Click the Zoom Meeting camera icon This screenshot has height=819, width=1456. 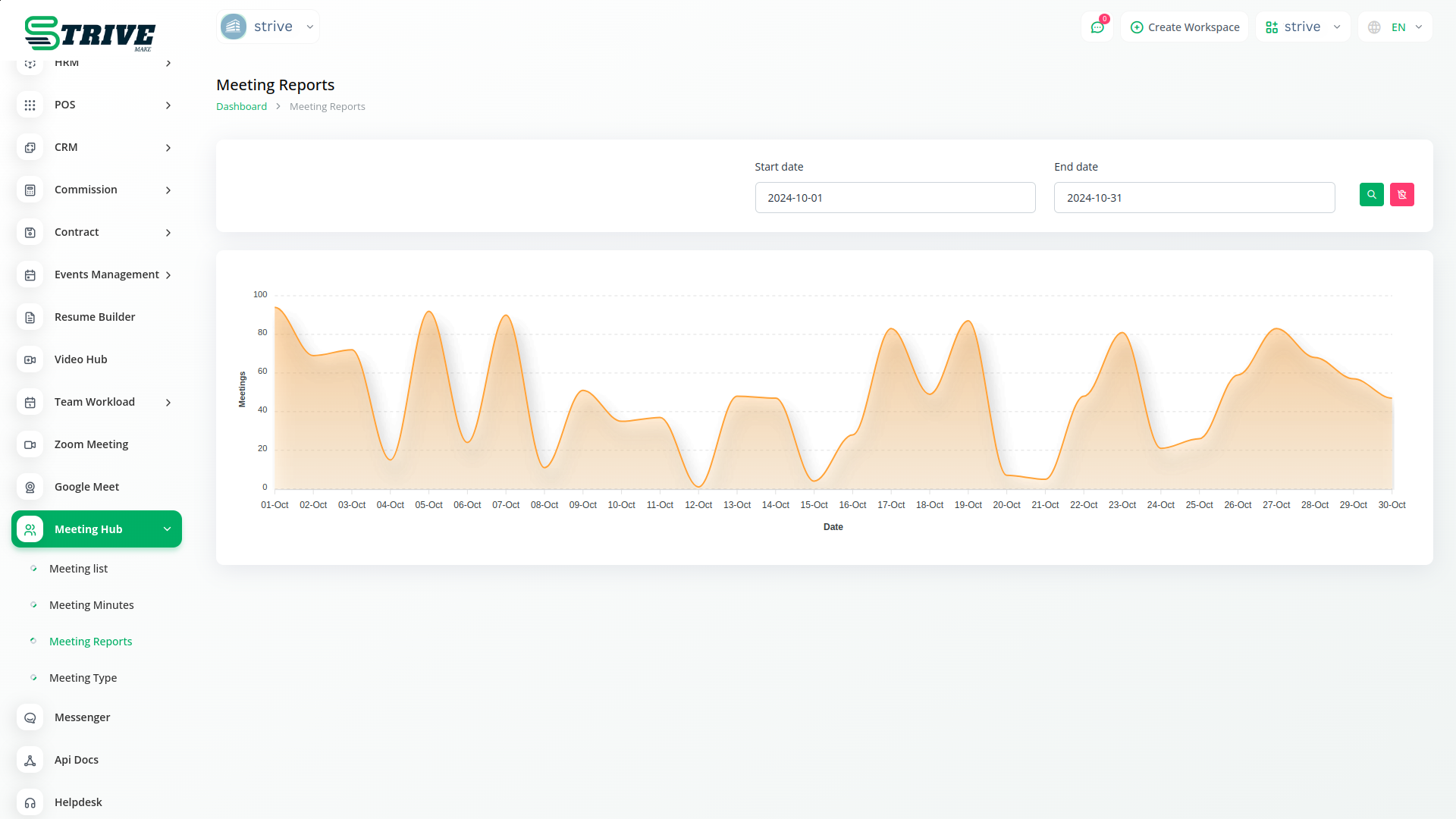tap(30, 445)
